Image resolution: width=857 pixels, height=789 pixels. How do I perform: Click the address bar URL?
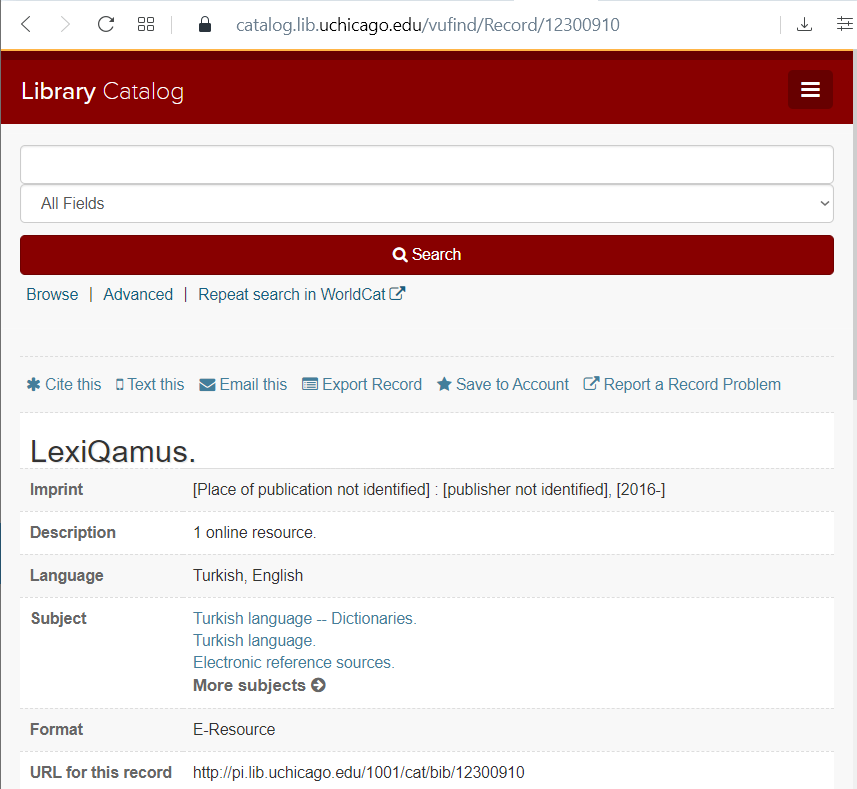click(x=428, y=25)
